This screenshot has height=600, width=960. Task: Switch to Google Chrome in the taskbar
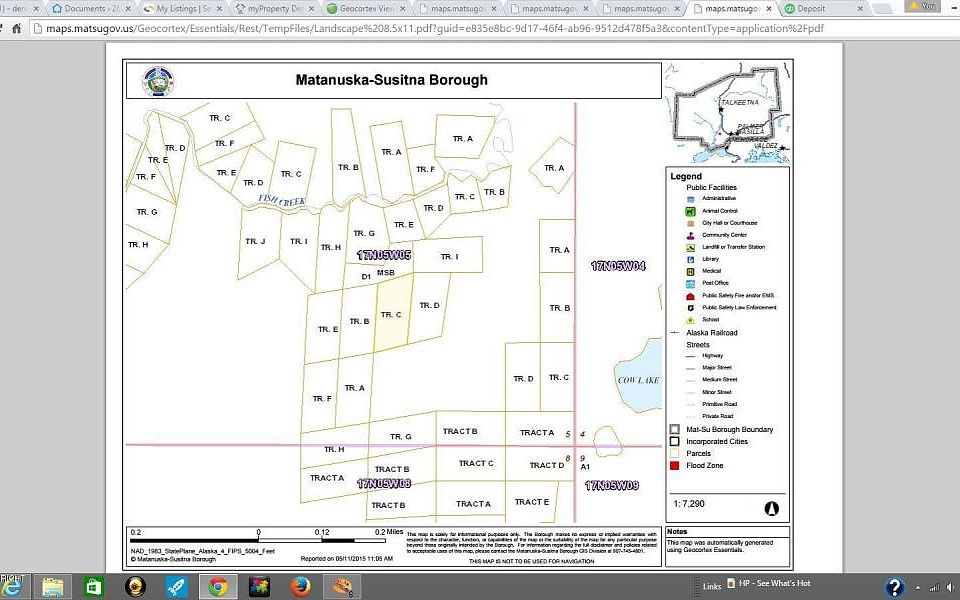218,587
